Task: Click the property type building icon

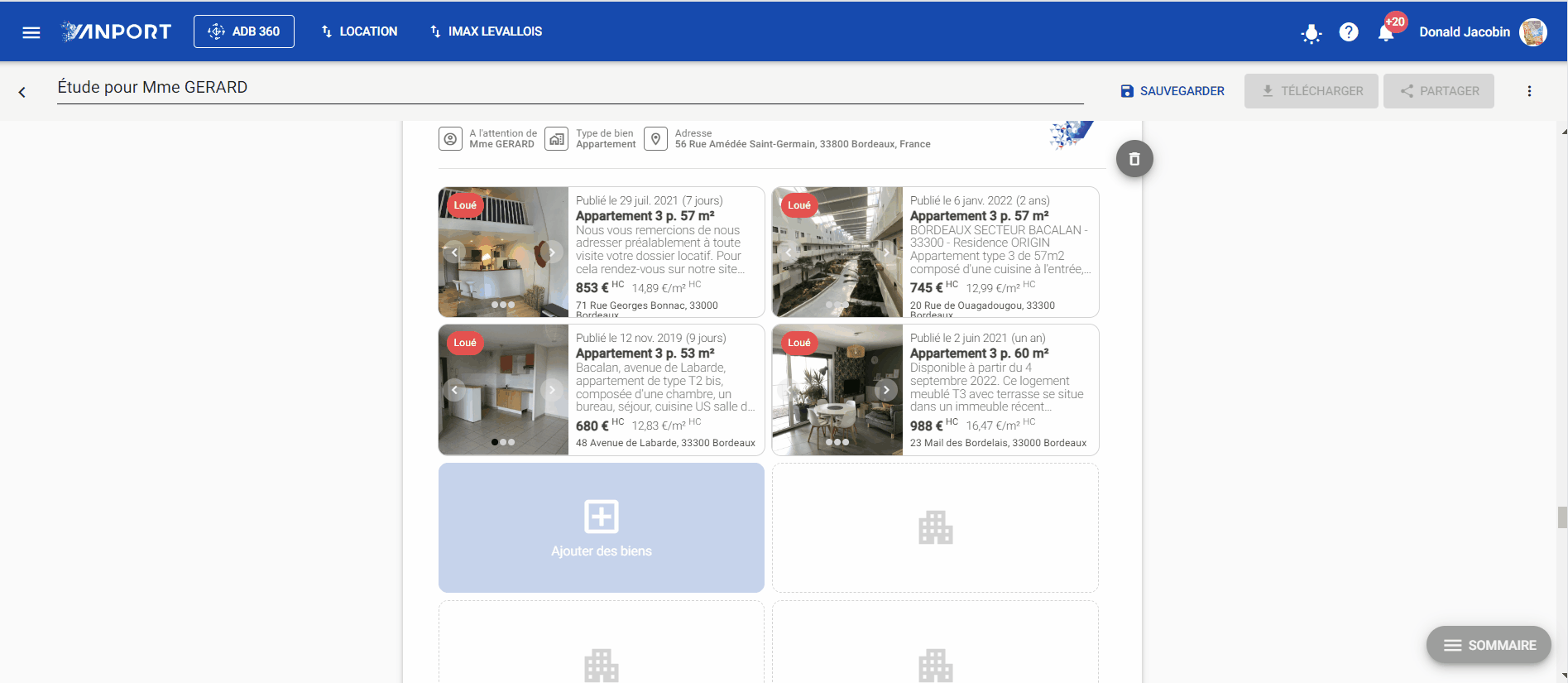Action: pyautogui.click(x=557, y=139)
